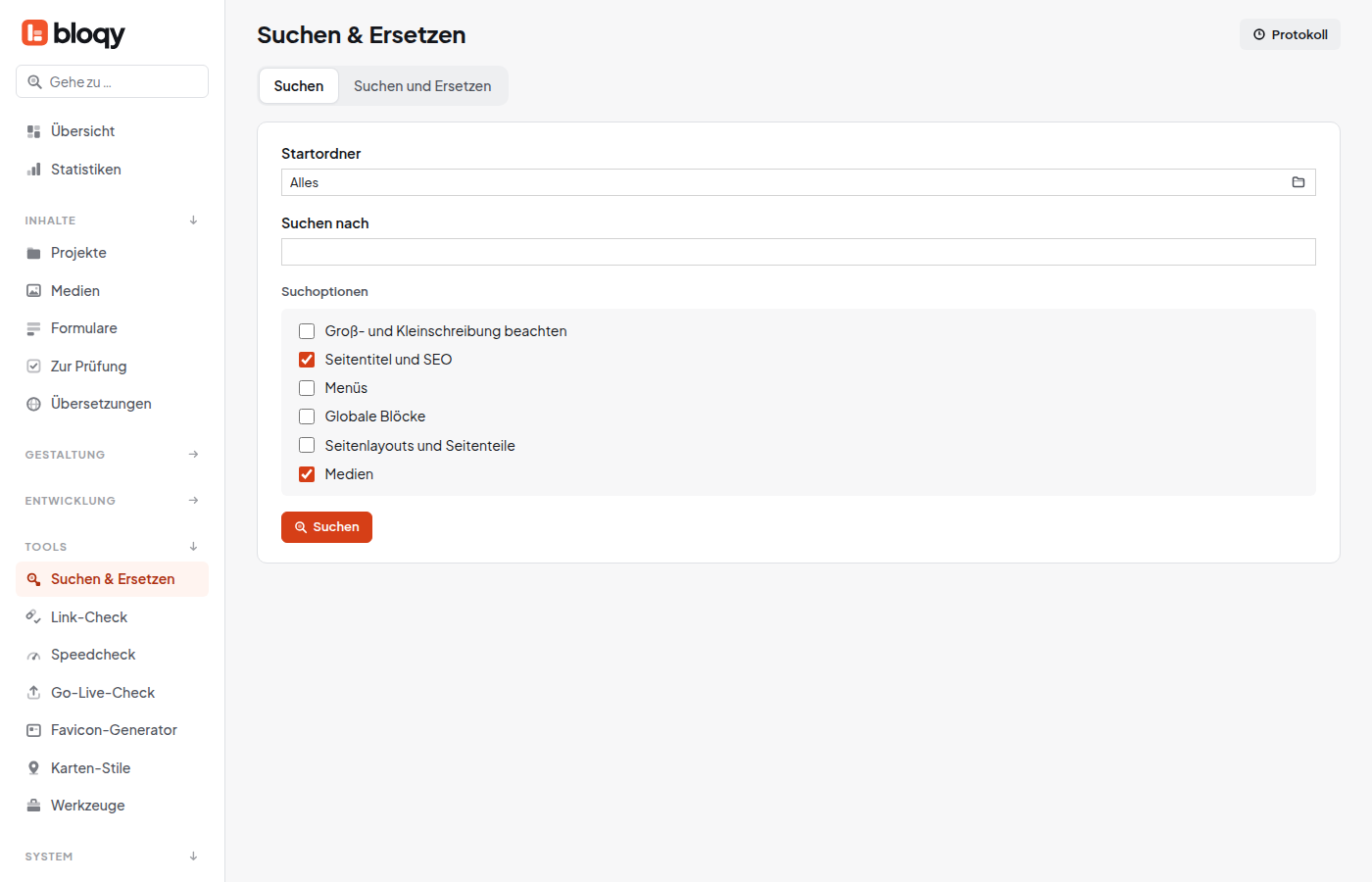Open the Statistiken bar chart icon
The image size is (1372, 882).
33,170
